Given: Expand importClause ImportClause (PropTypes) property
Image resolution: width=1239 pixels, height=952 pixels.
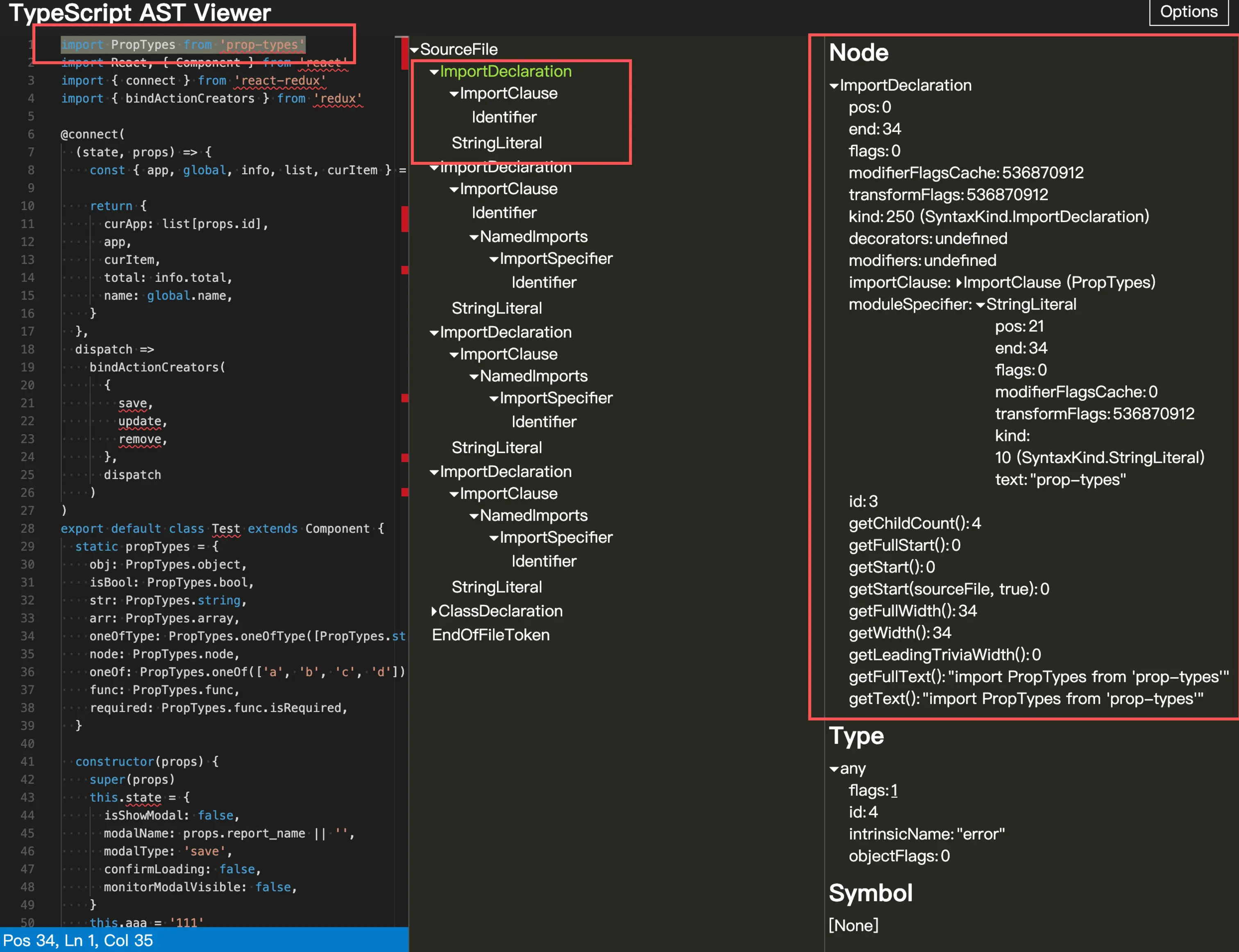Looking at the screenshot, I should (959, 283).
